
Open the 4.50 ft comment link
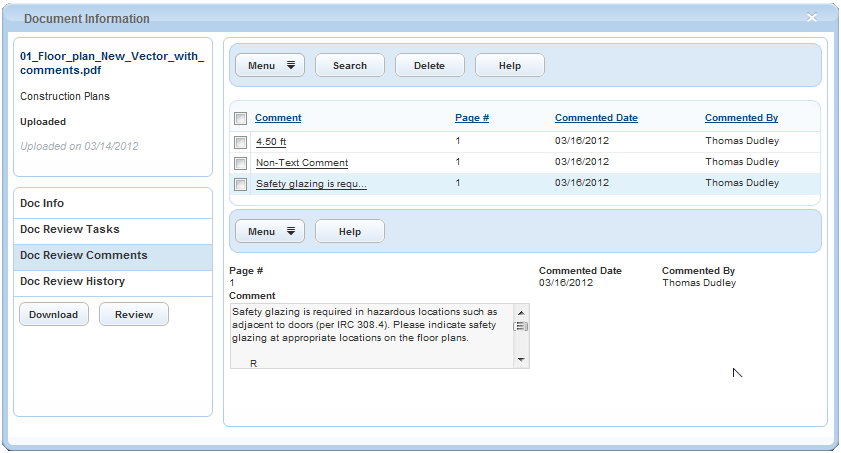pyautogui.click(x=271, y=142)
